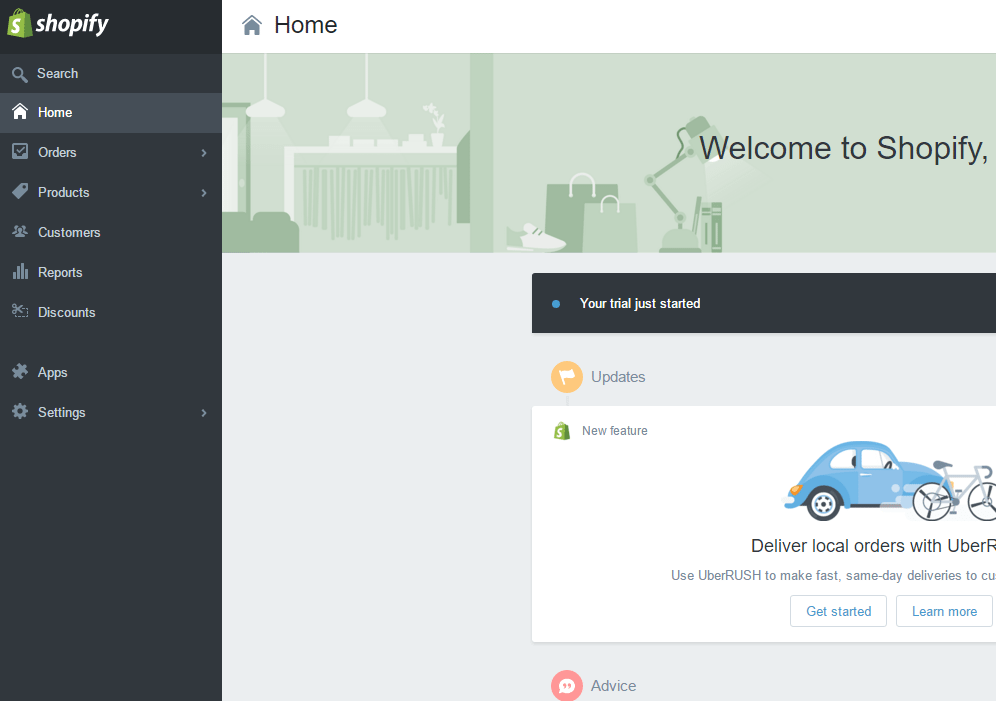The height and width of the screenshot is (701, 996).
Task: Click the 'Welcome to Shopify' banner heading
Action: tap(845, 149)
